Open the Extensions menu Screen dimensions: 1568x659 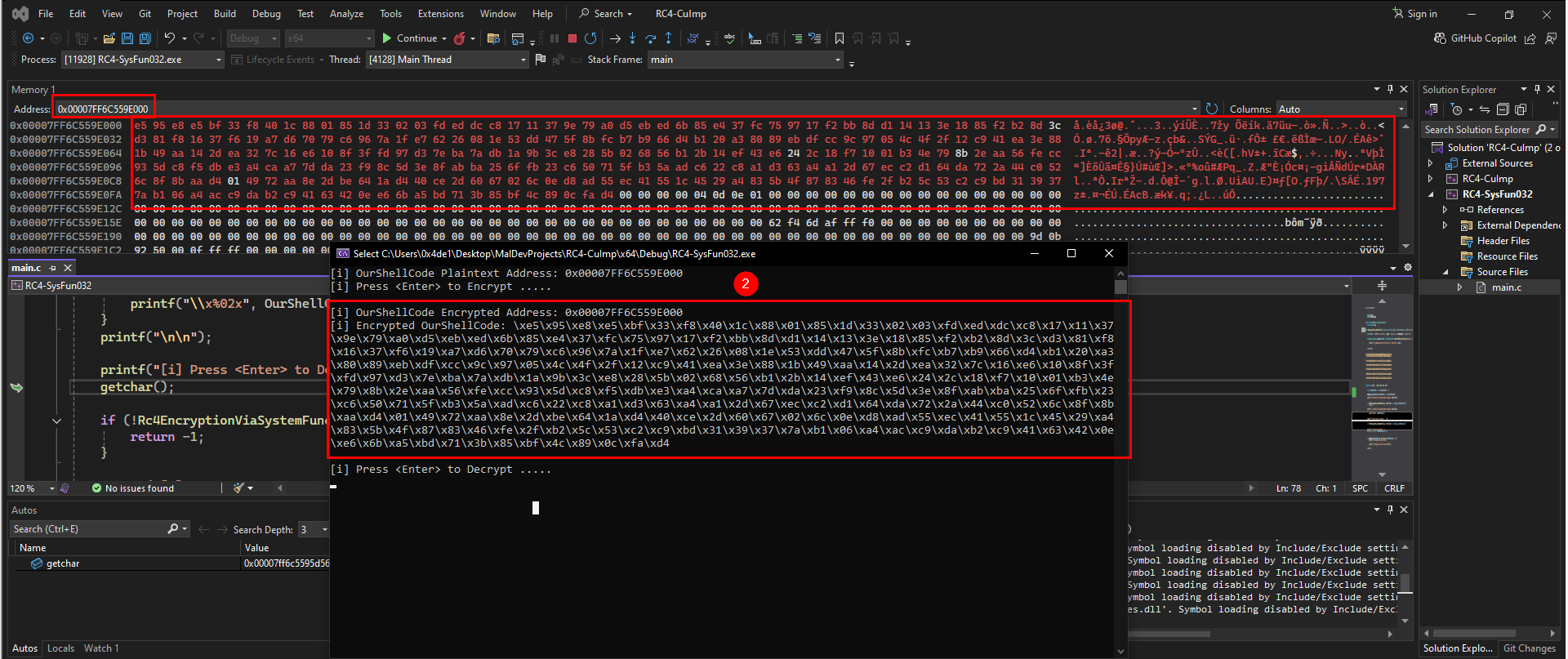click(441, 14)
